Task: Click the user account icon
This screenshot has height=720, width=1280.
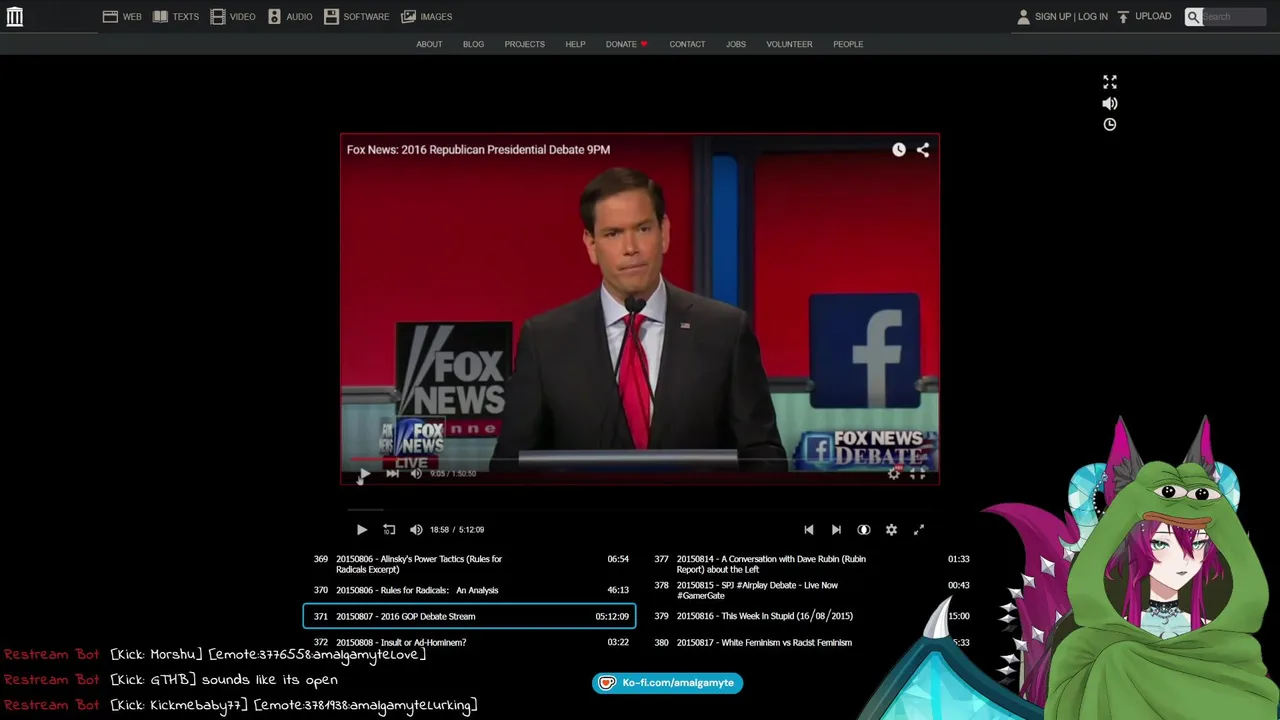Action: coord(1023,17)
